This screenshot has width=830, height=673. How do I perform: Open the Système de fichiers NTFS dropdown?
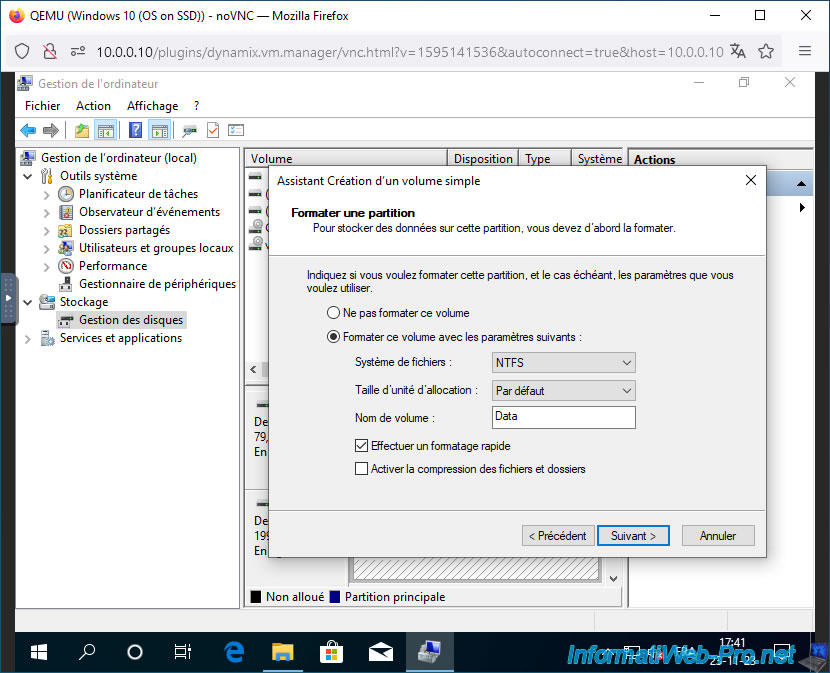(563, 363)
